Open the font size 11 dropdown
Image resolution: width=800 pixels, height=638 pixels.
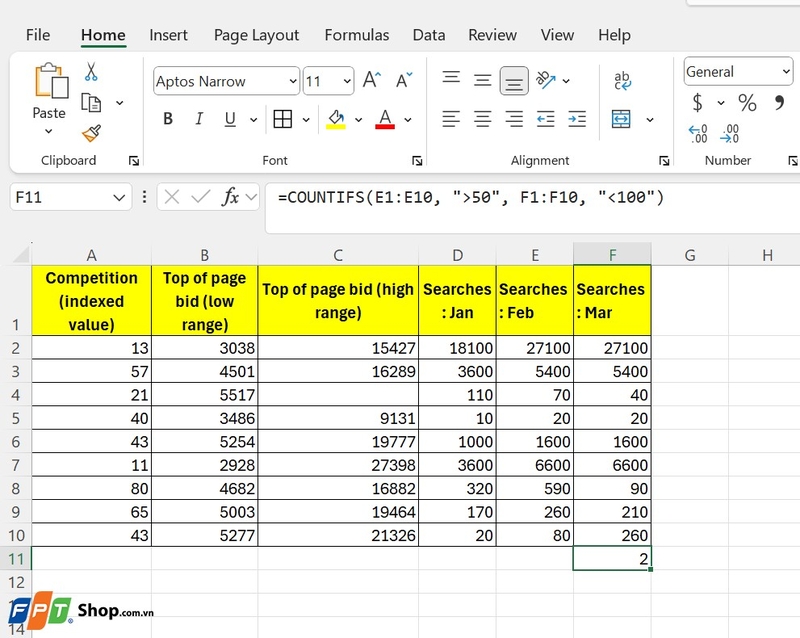click(347, 81)
